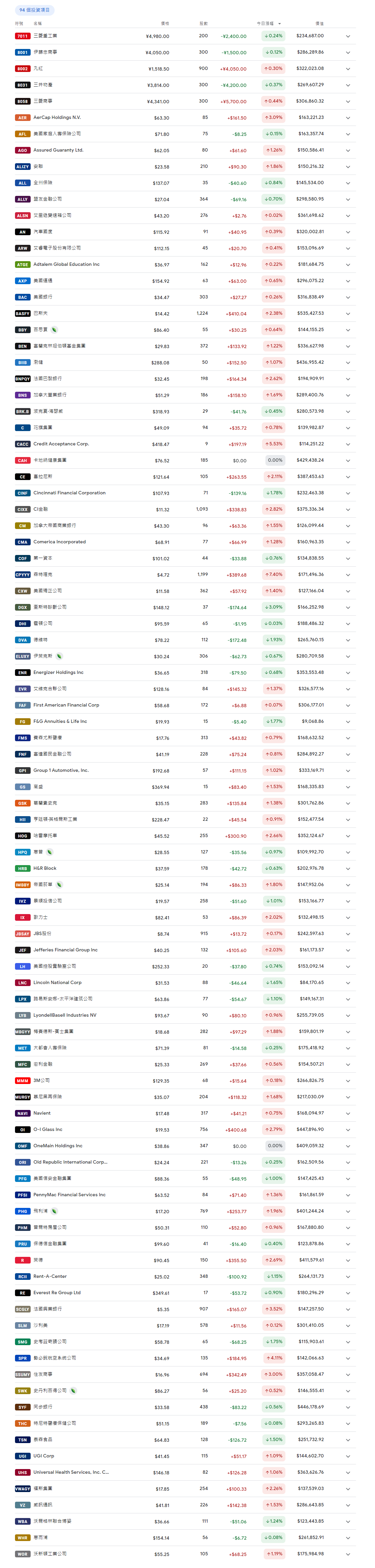Click the leaf icon in HPQ row
This screenshot has height=1568, width=375.
pos(50,852)
